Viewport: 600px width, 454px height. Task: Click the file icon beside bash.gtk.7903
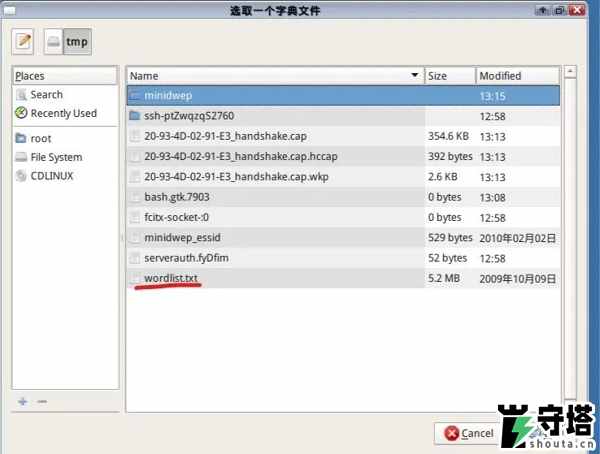pos(135,197)
